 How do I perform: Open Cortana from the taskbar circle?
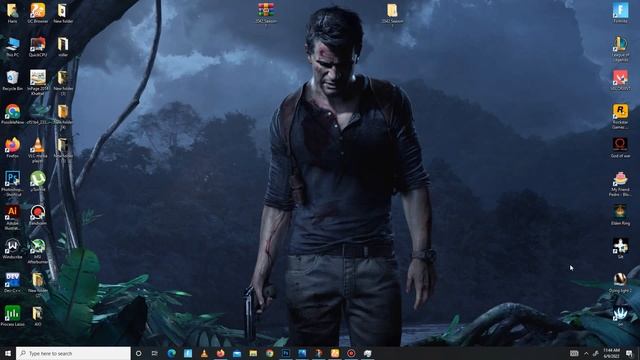coord(138,353)
